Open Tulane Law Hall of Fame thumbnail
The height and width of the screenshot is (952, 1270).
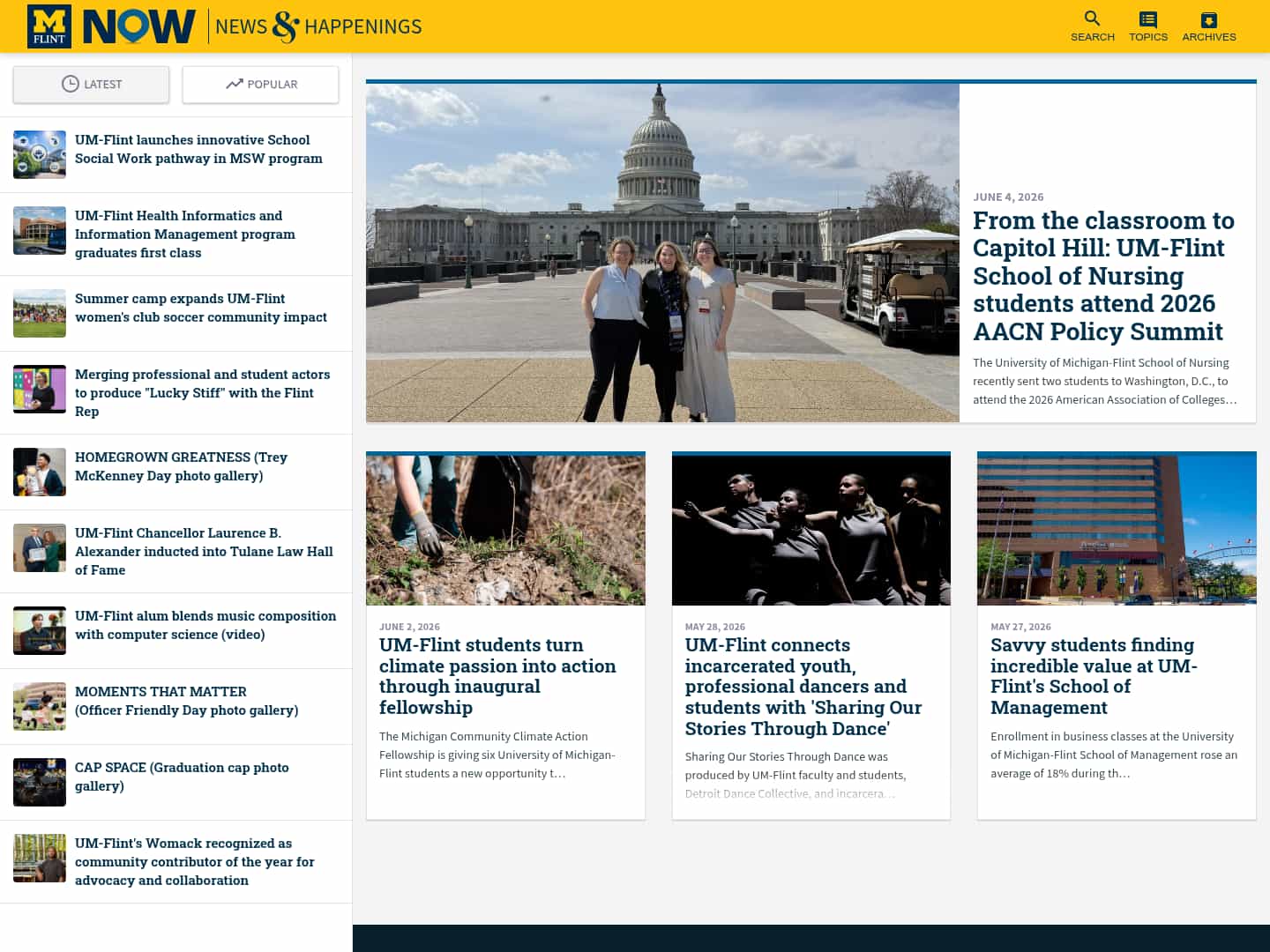40,547
